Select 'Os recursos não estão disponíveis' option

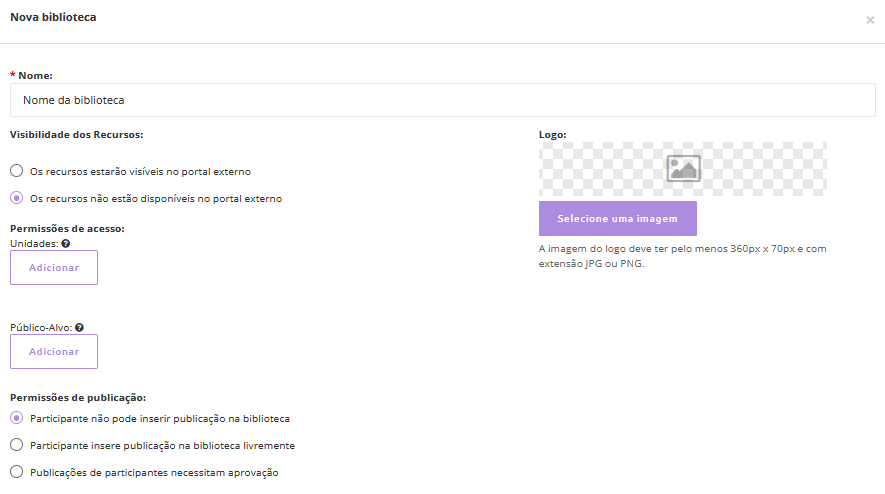coord(16,198)
